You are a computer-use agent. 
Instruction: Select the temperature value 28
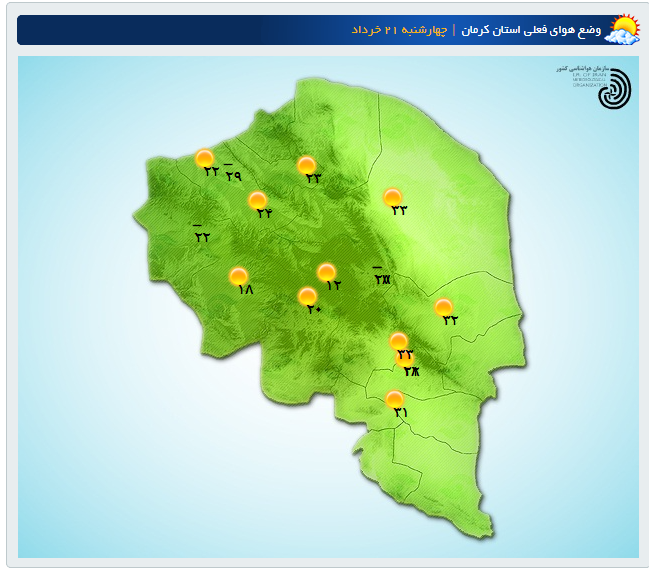point(411,372)
